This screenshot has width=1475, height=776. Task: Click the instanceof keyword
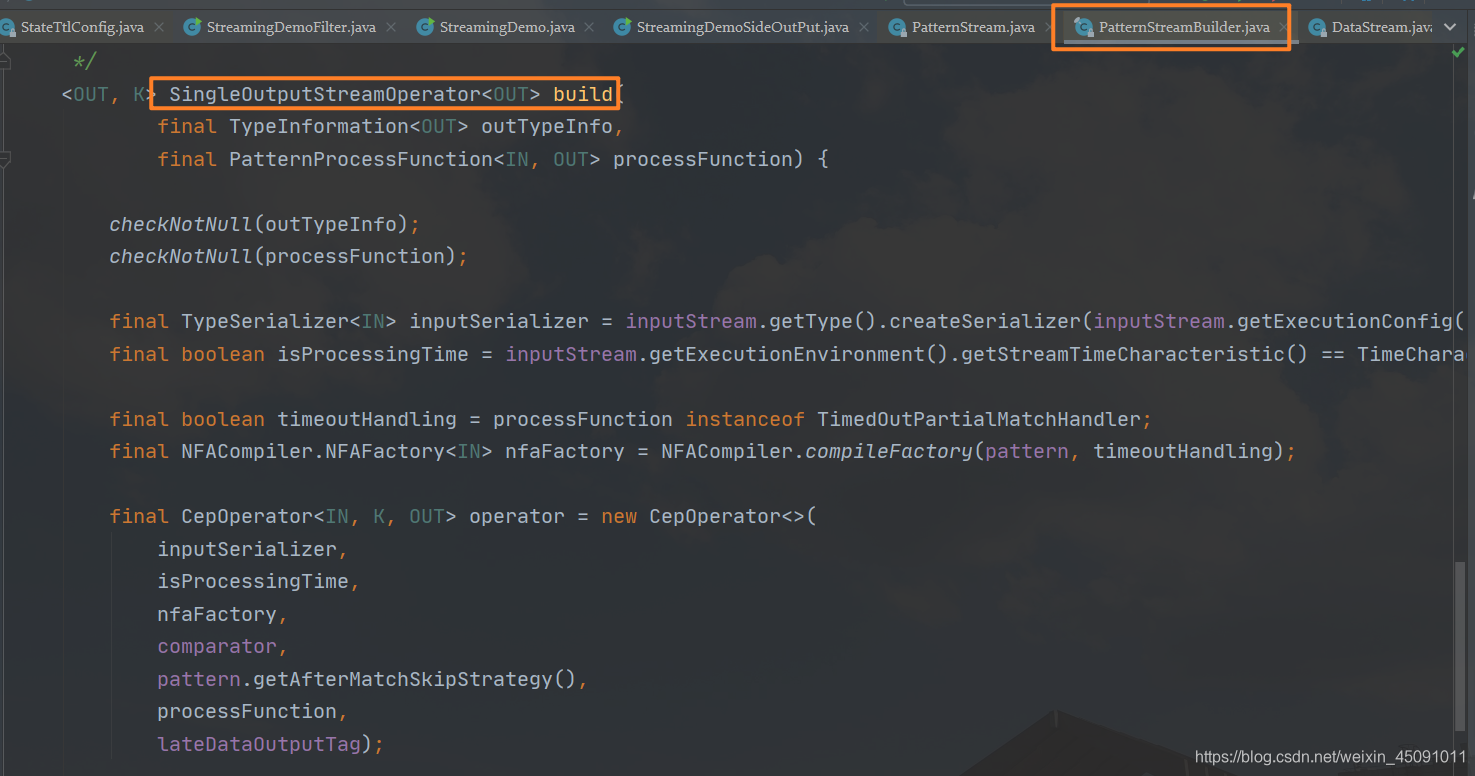745,419
